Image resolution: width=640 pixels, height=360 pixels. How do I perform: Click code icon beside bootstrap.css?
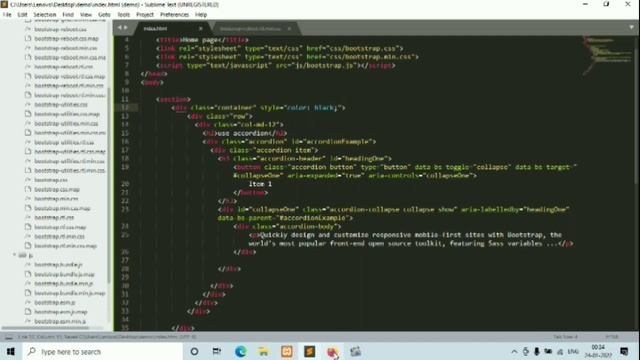point(28,180)
